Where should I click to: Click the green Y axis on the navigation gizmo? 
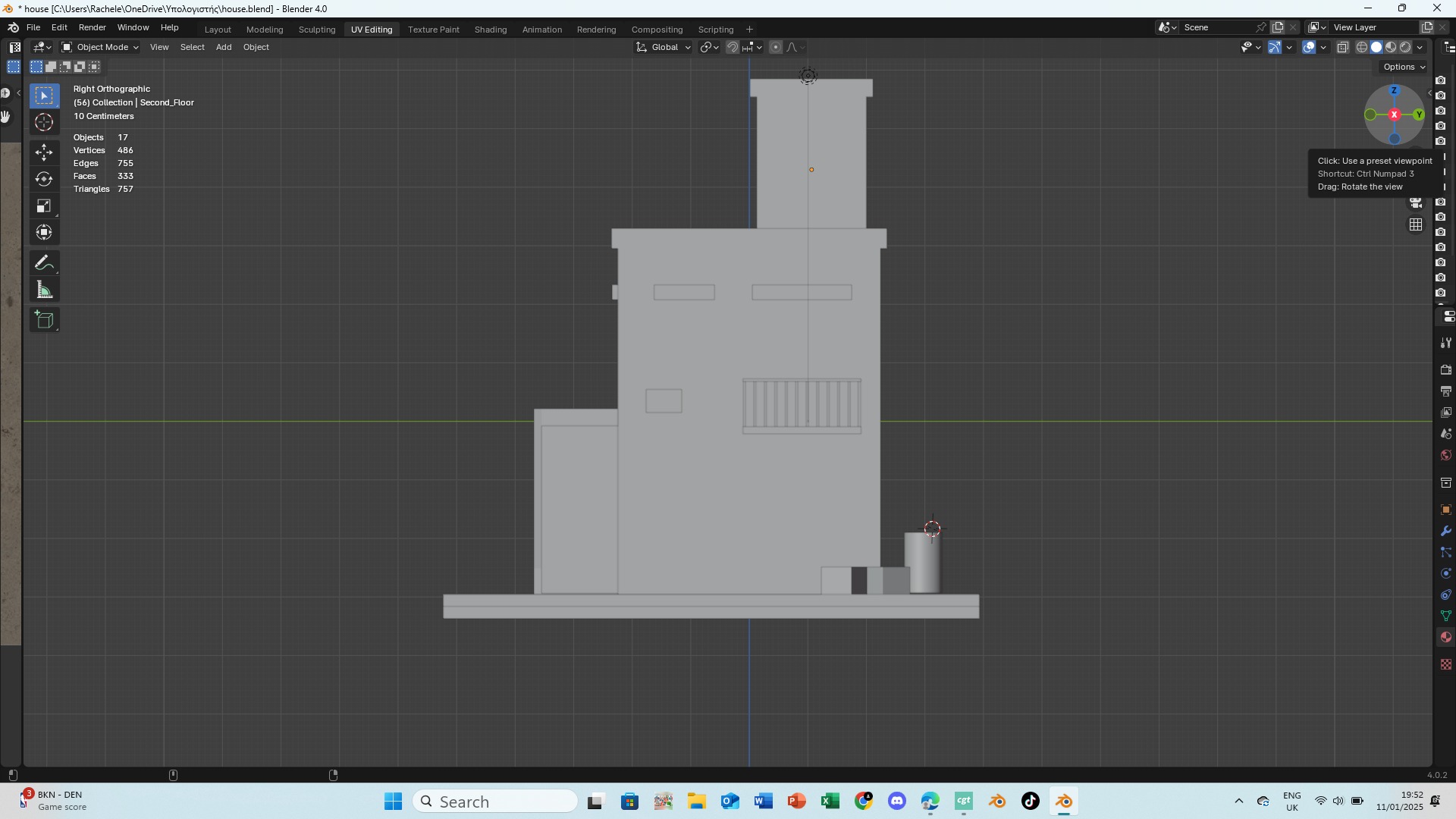(x=1419, y=115)
